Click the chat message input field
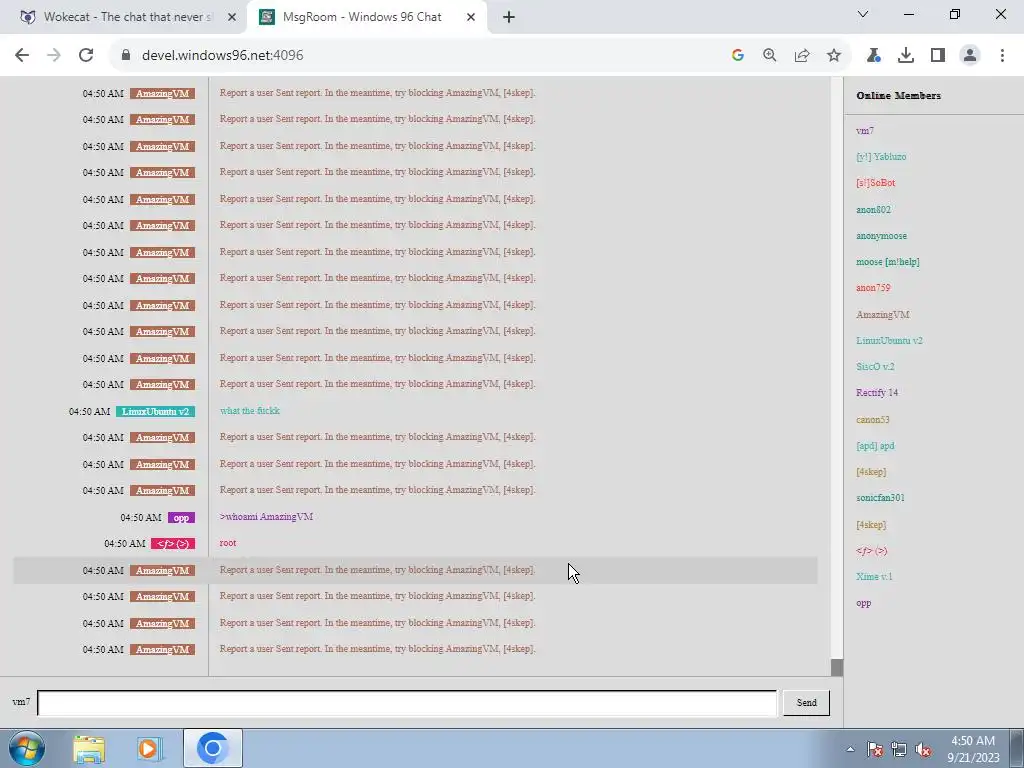This screenshot has width=1024, height=768. pos(407,703)
